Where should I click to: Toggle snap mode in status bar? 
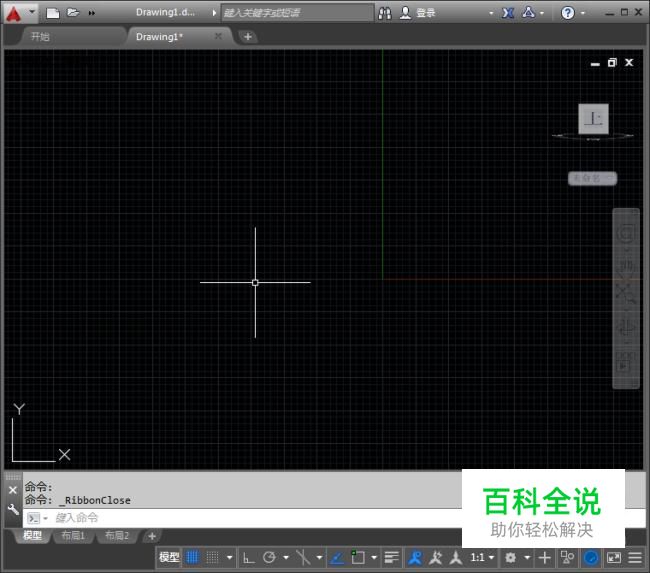click(x=212, y=557)
